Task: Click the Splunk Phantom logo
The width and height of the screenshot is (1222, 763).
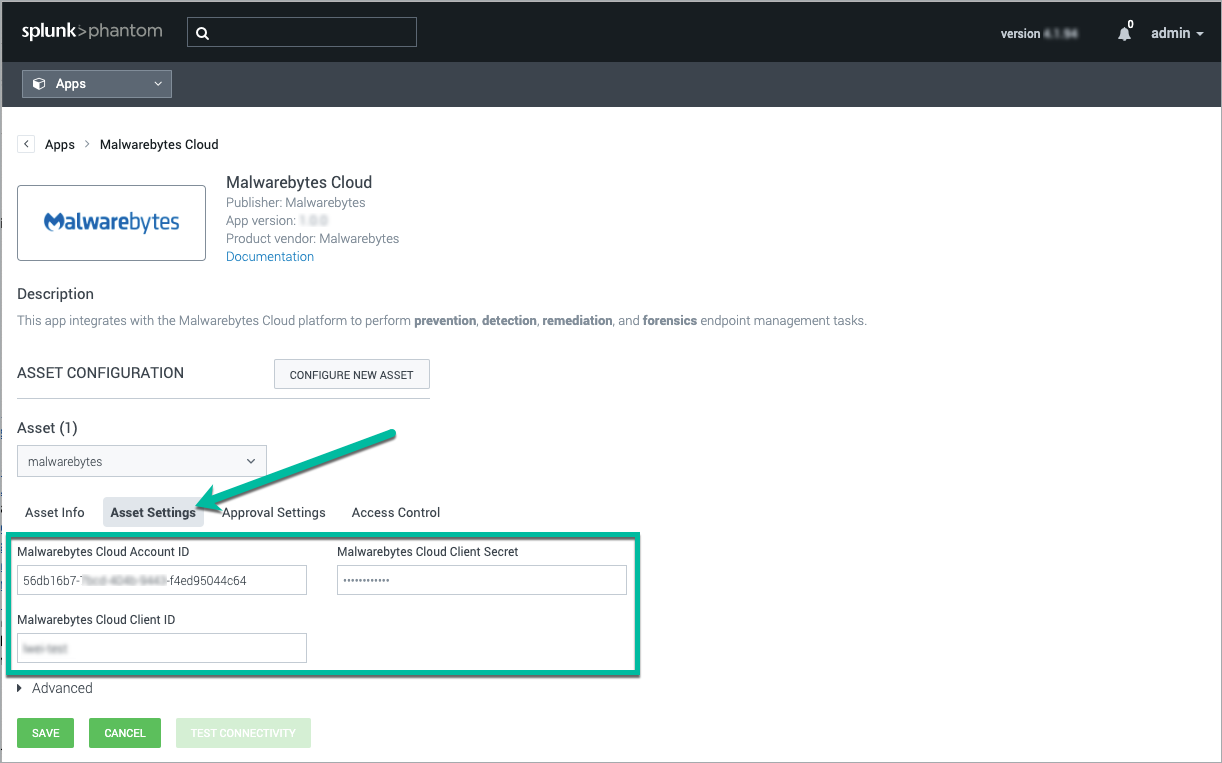Action: (92, 32)
